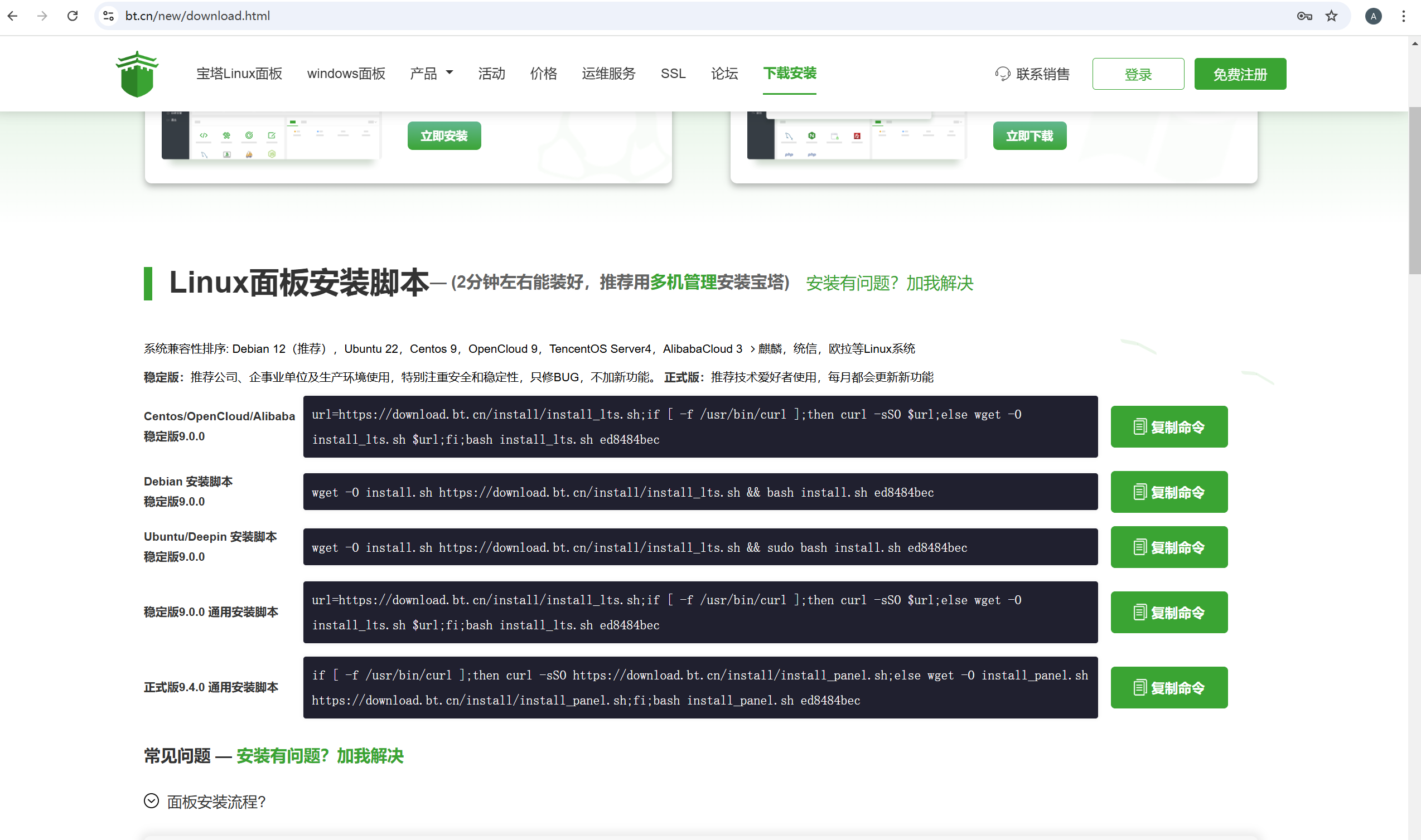Click the green Baota tower logo
Viewport: 1421px width, 840px height.
tap(137, 74)
